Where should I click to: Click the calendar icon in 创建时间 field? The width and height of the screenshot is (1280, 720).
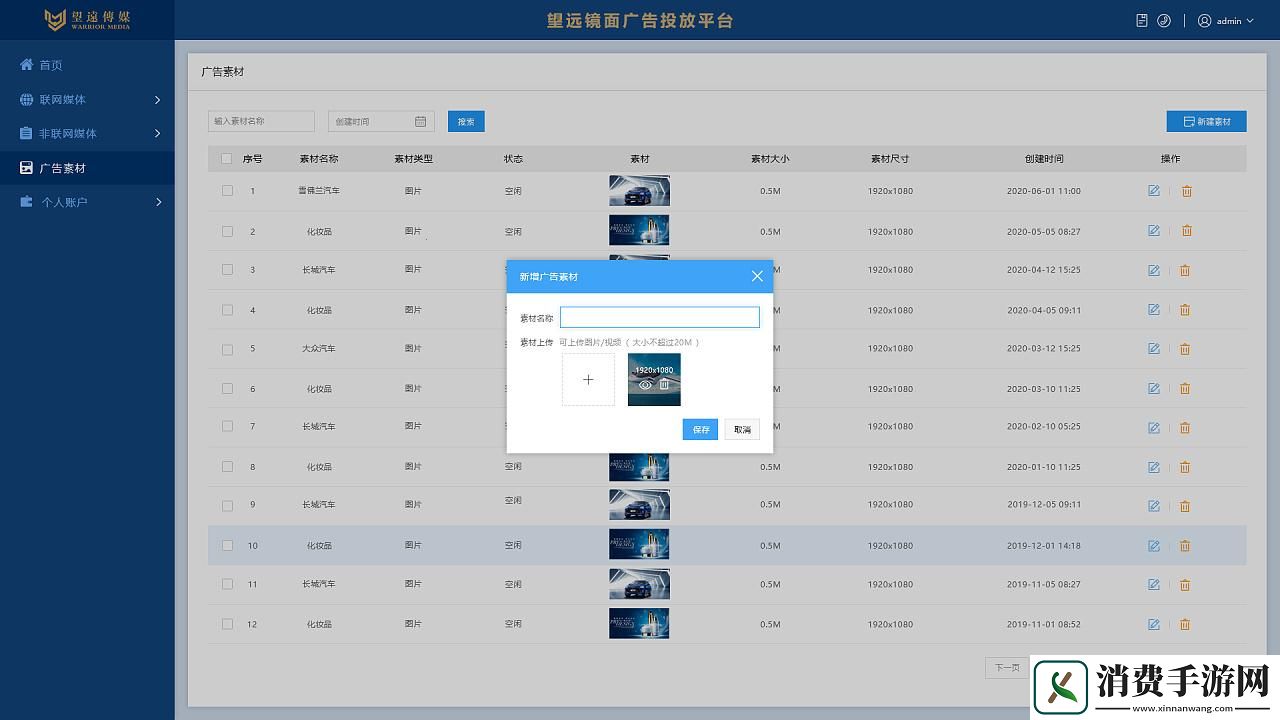click(x=420, y=121)
